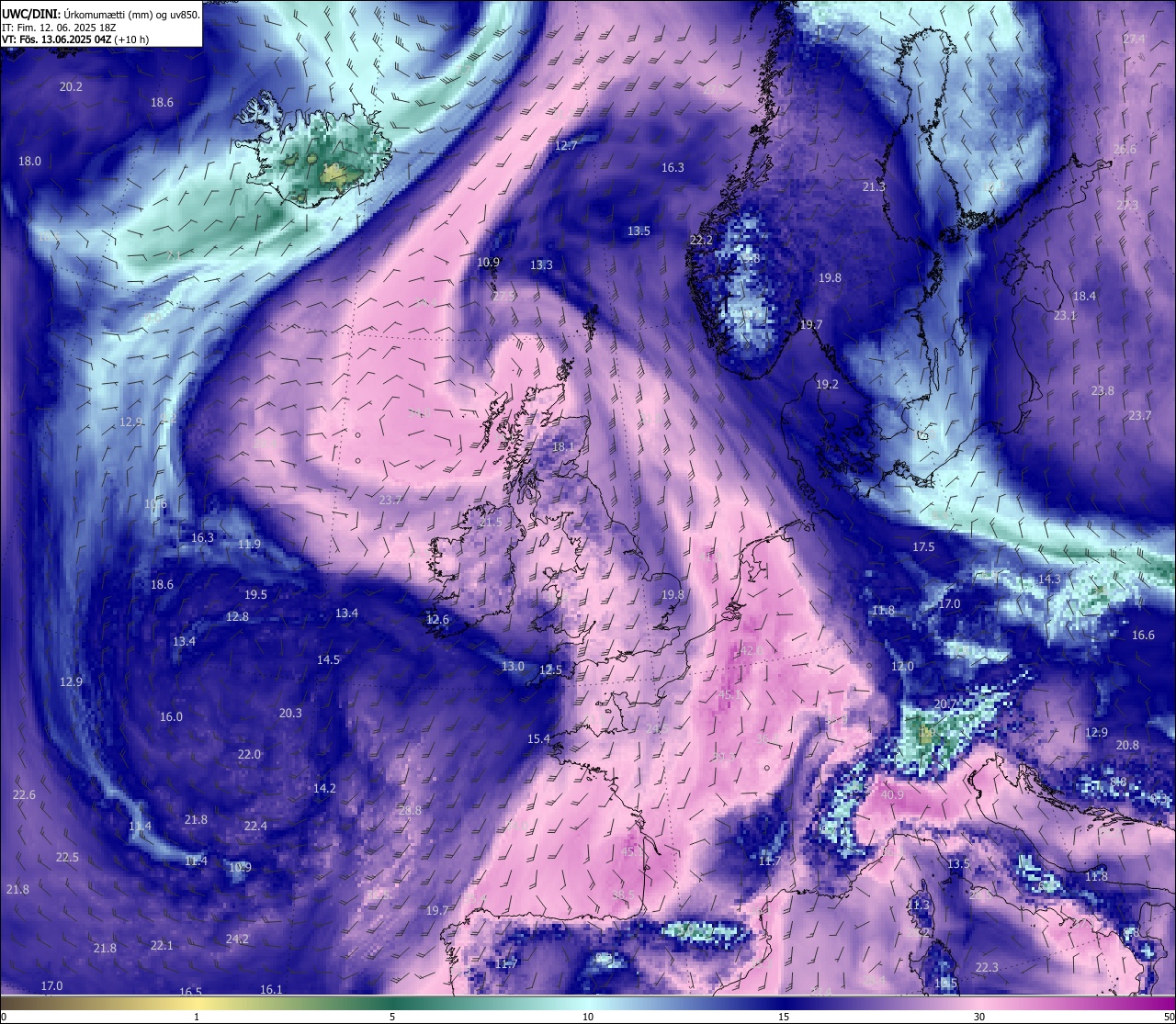This screenshot has height=1024, width=1176.
Task: Click the map value '12.7'
Action: (x=566, y=145)
